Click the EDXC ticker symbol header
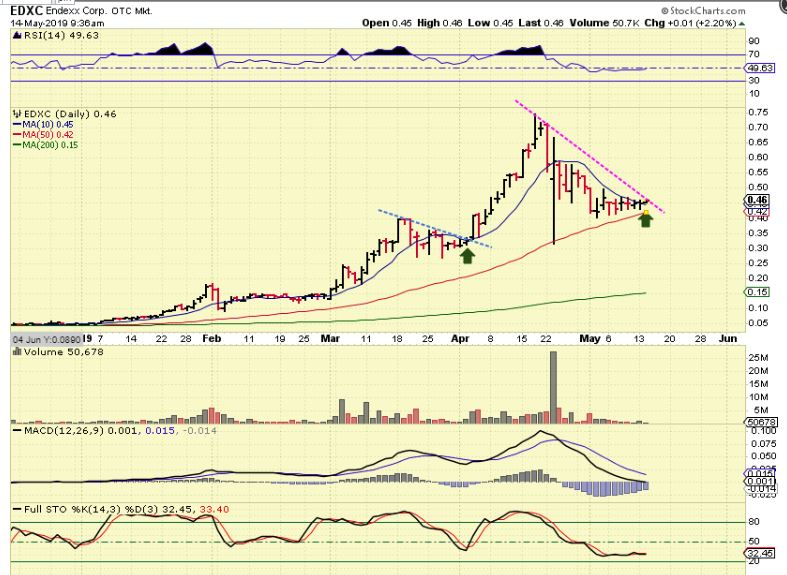 (x=27, y=11)
